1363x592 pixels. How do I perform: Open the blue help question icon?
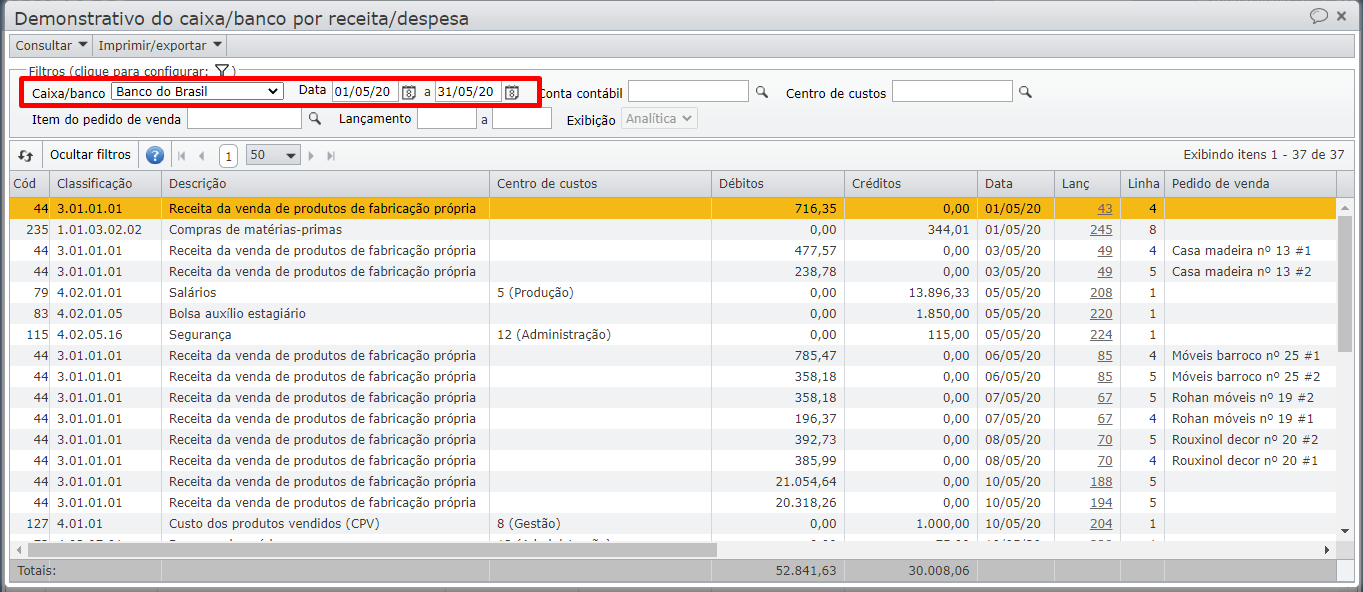click(x=155, y=156)
